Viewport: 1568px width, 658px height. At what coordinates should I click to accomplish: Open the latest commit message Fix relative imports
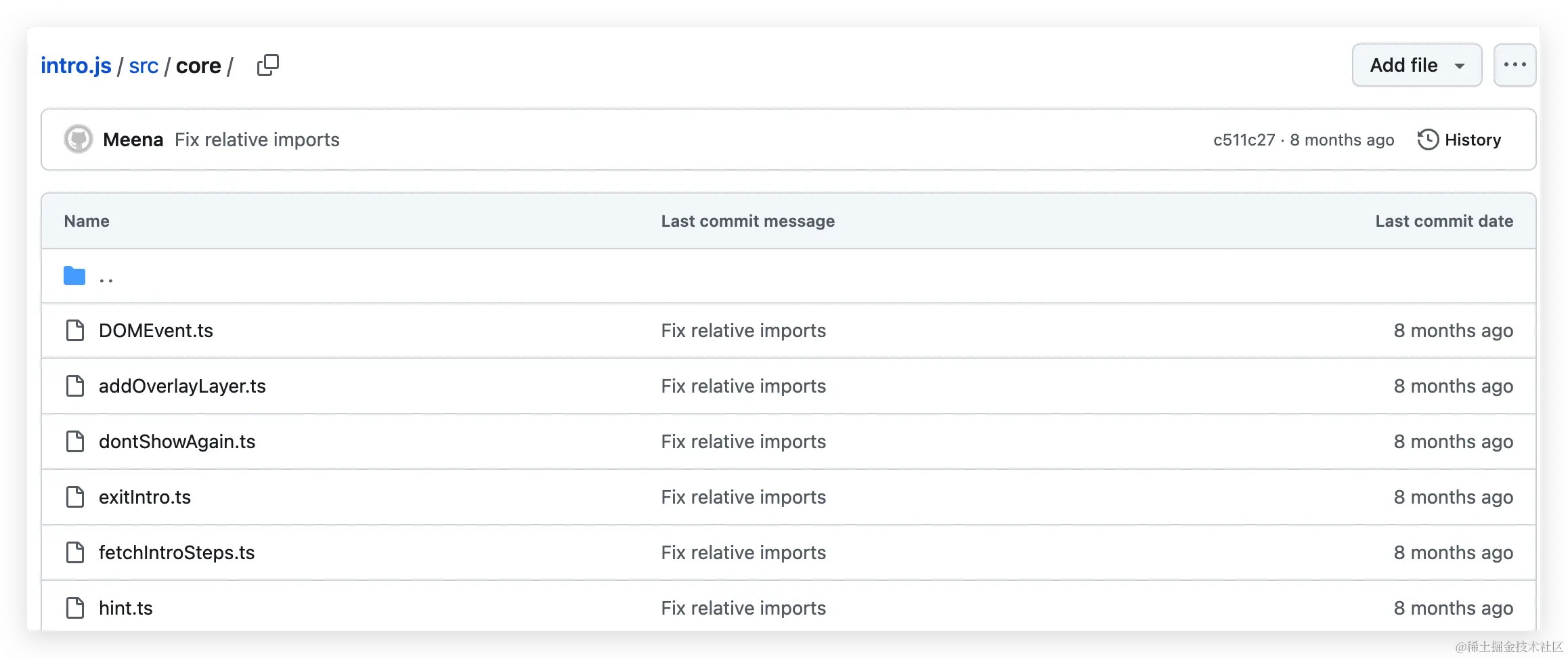257,139
